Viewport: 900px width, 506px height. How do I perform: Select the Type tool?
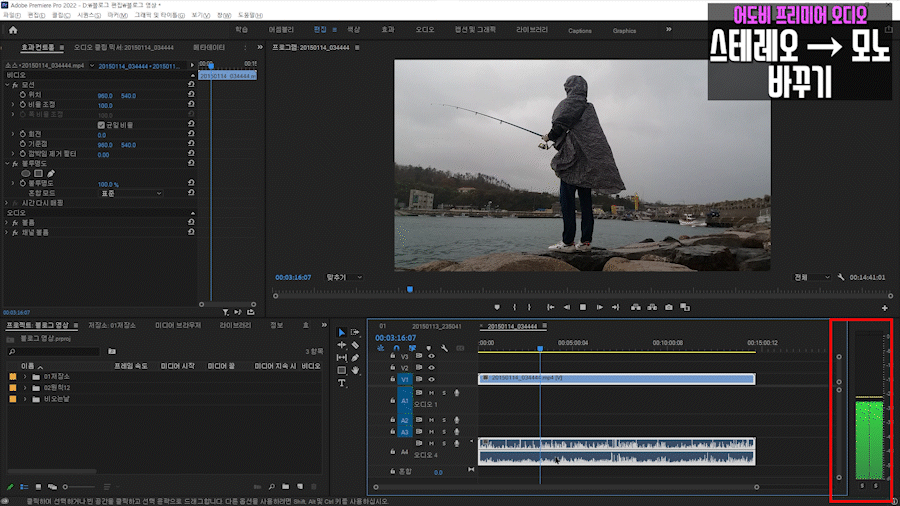342,383
